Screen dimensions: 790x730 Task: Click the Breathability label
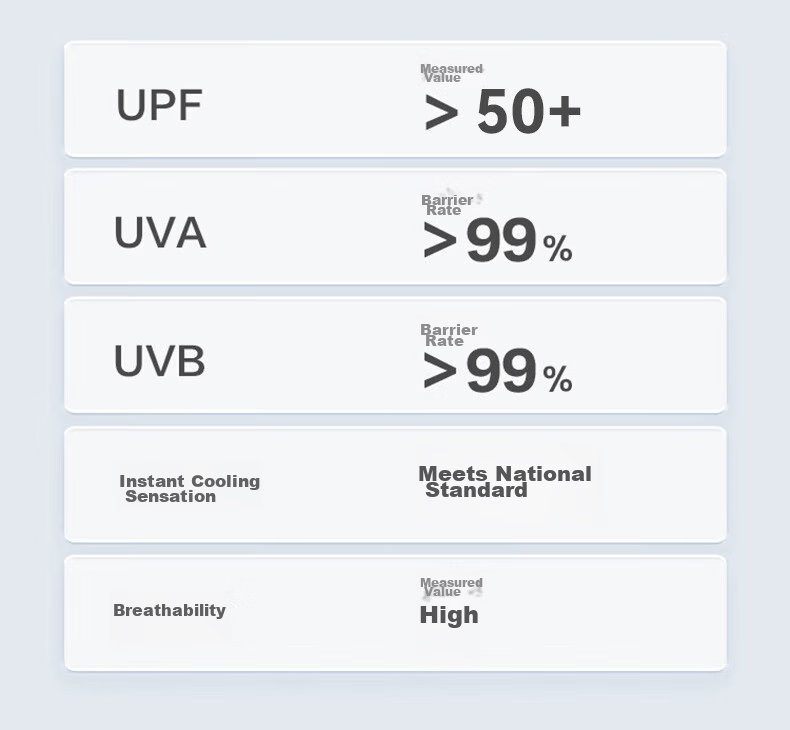(169, 610)
